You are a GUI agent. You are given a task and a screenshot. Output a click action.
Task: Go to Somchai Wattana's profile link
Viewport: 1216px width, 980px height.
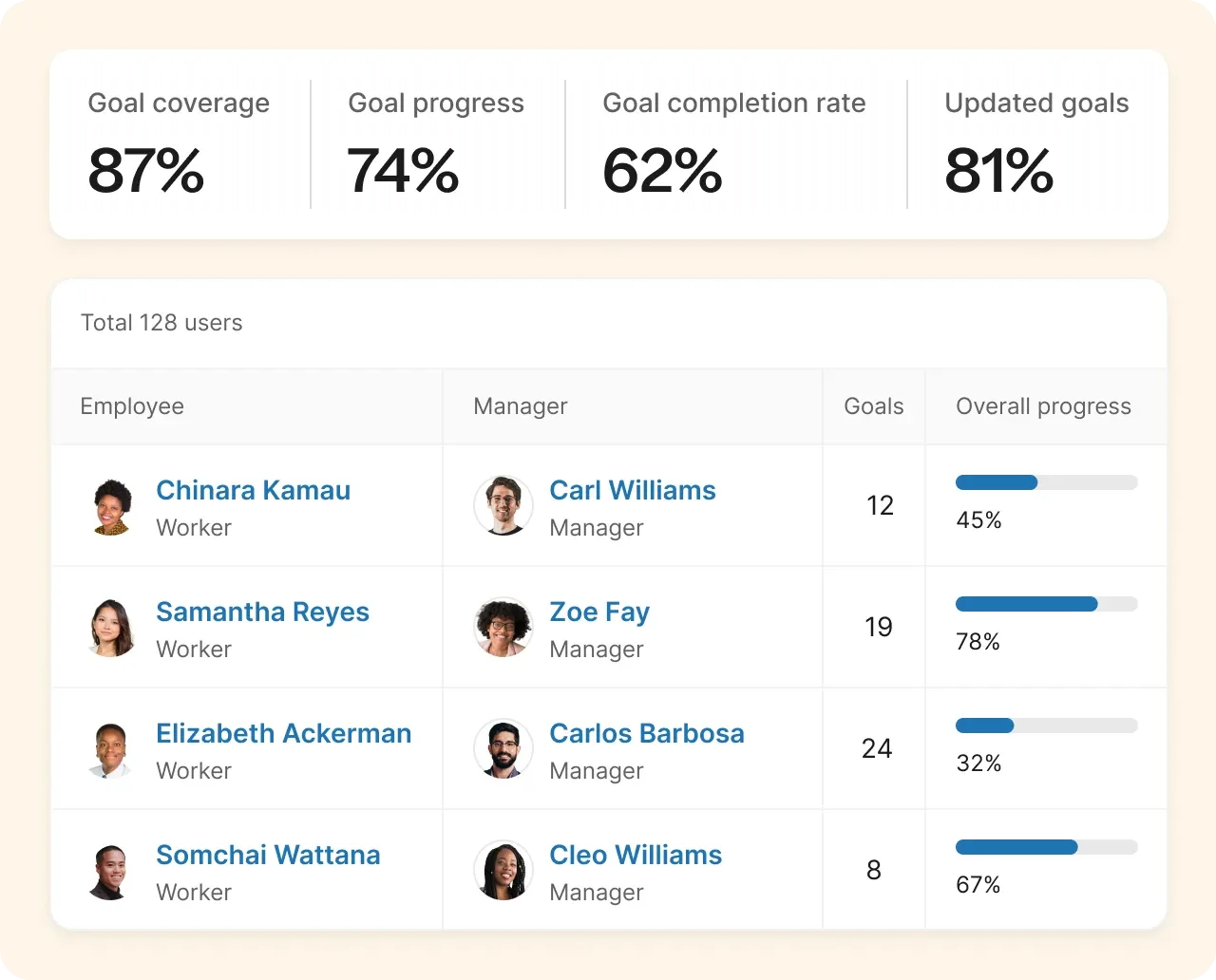(268, 855)
